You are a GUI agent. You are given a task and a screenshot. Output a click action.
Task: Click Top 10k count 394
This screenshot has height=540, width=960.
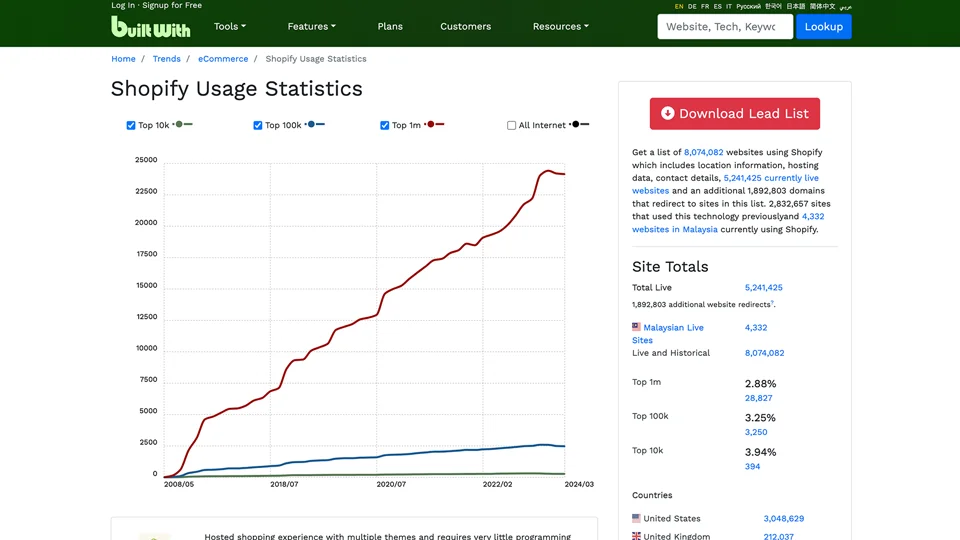tap(752, 467)
